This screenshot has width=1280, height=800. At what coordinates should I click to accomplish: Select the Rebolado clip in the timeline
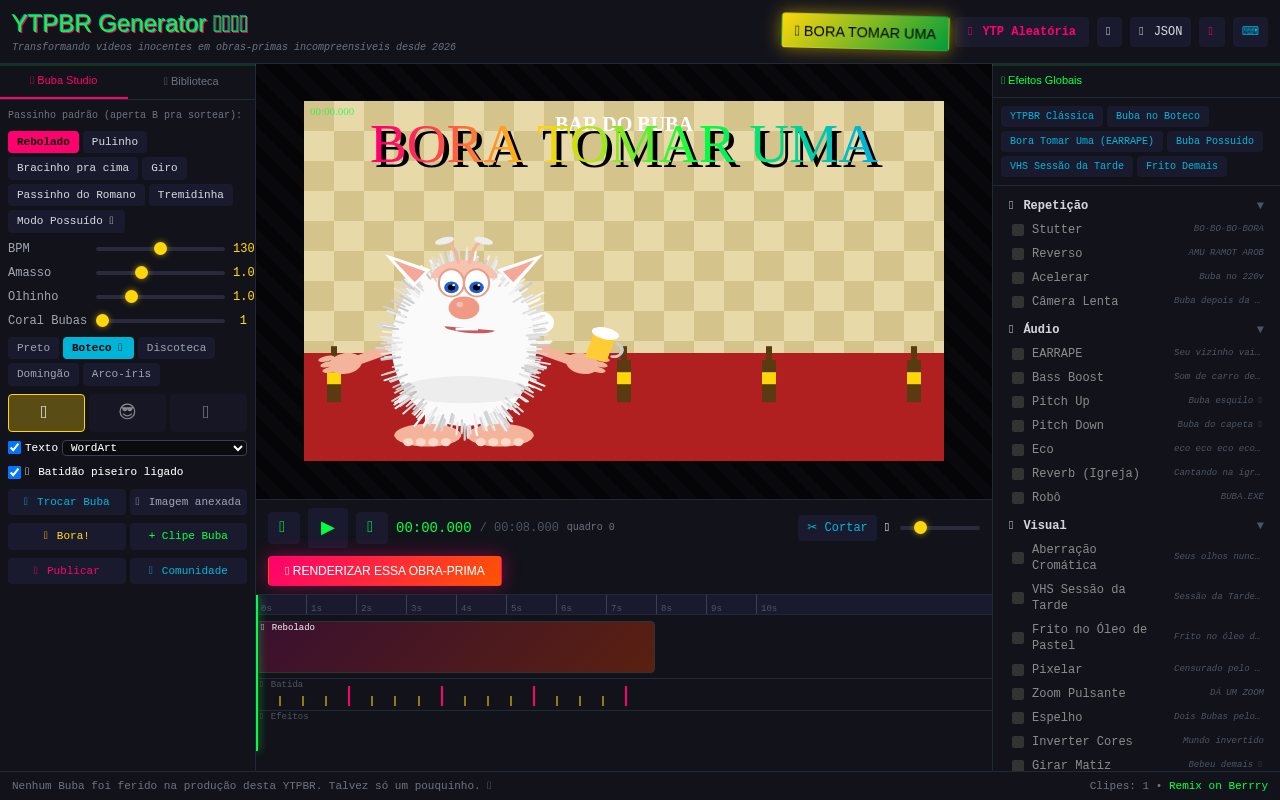pos(456,647)
